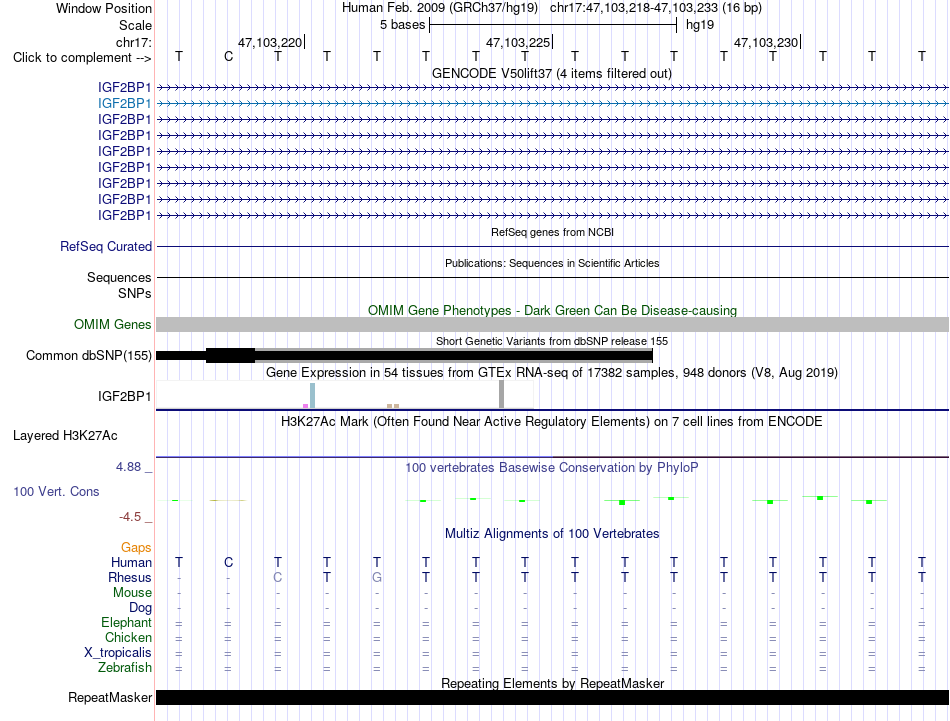Image resolution: width=950 pixels, height=721 pixels.
Task: Open 'Publications: Sequences in Scientific Articles' title
Action: coord(552,263)
